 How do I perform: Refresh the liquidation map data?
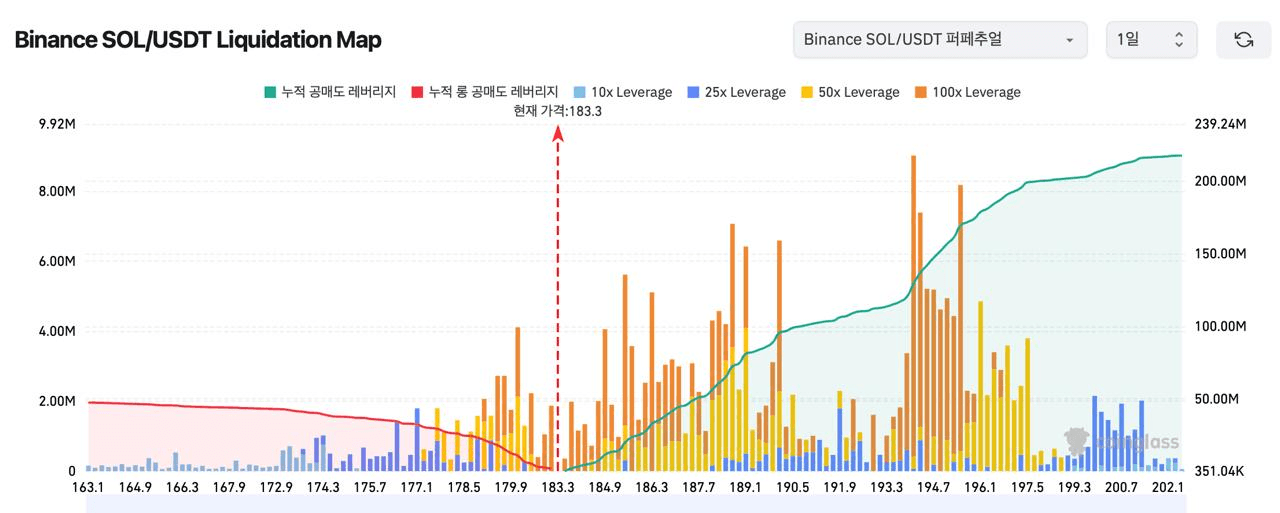click(x=1243, y=40)
